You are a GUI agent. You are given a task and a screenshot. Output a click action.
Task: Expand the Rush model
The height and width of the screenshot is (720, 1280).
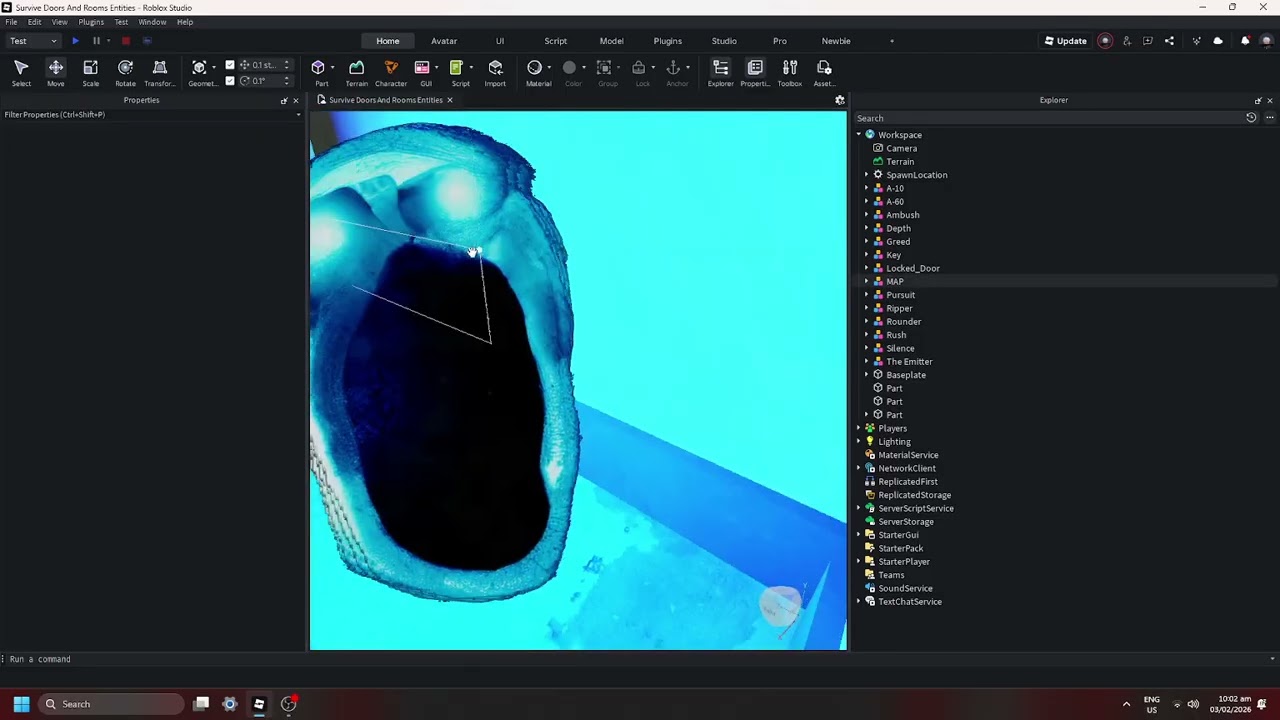tap(867, 335)
